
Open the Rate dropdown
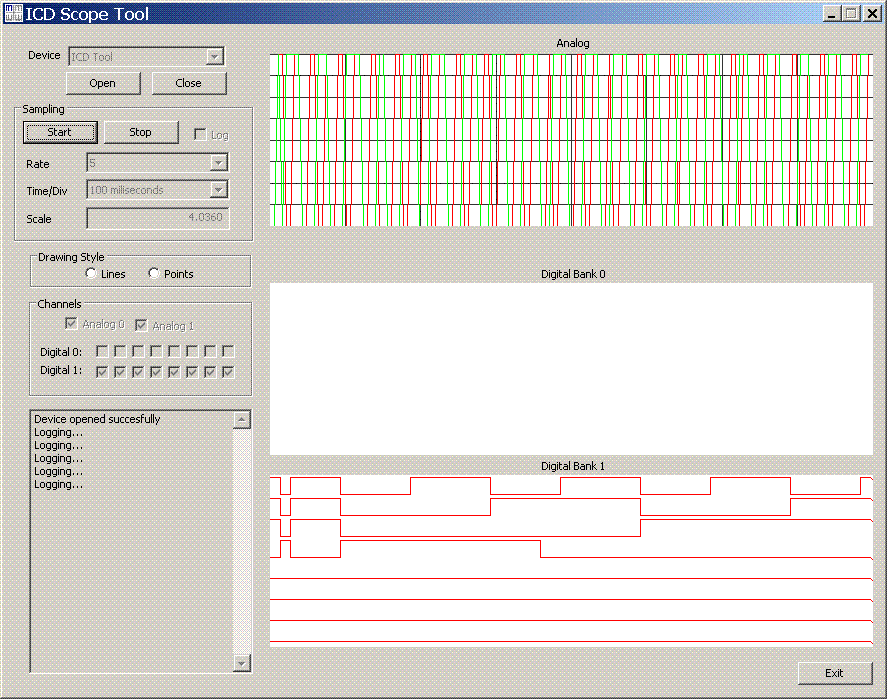point(157,163)
